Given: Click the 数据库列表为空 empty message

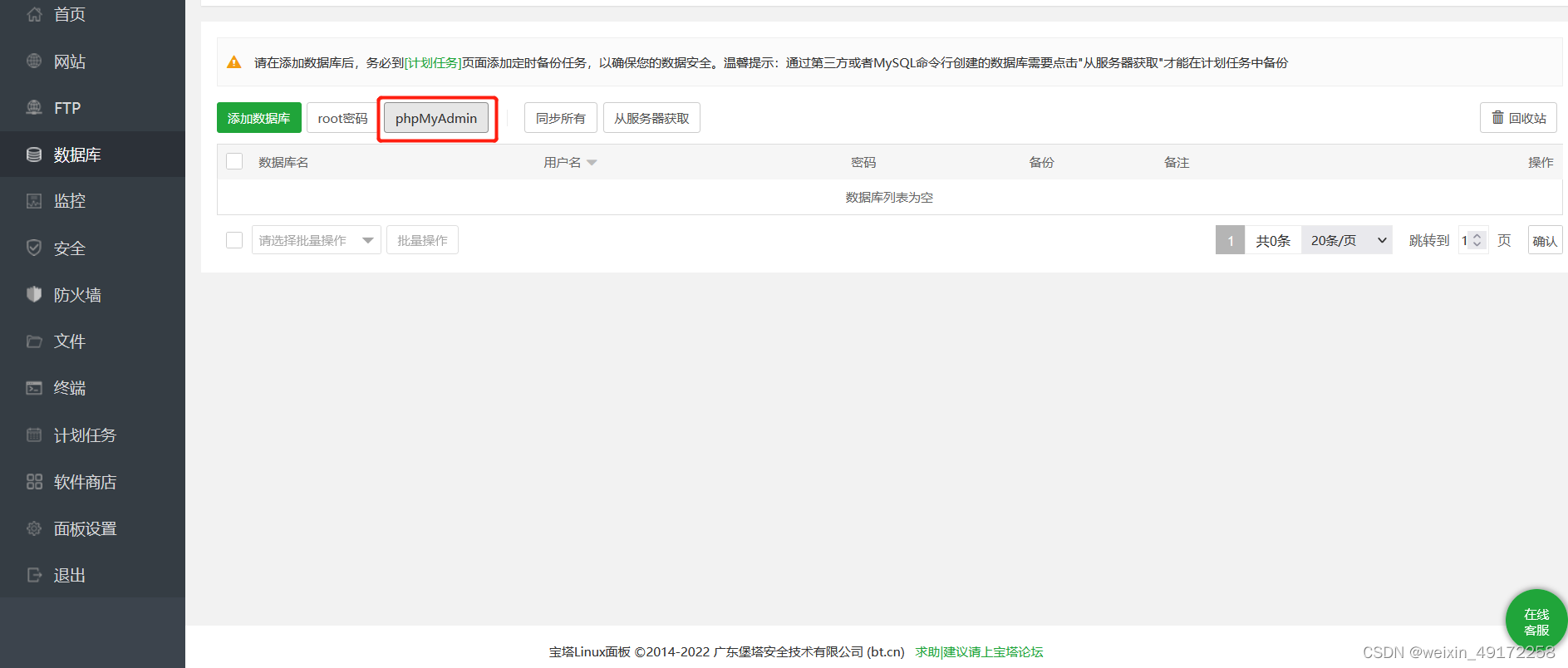Looking at the screenshot, I should click(889, 197).
